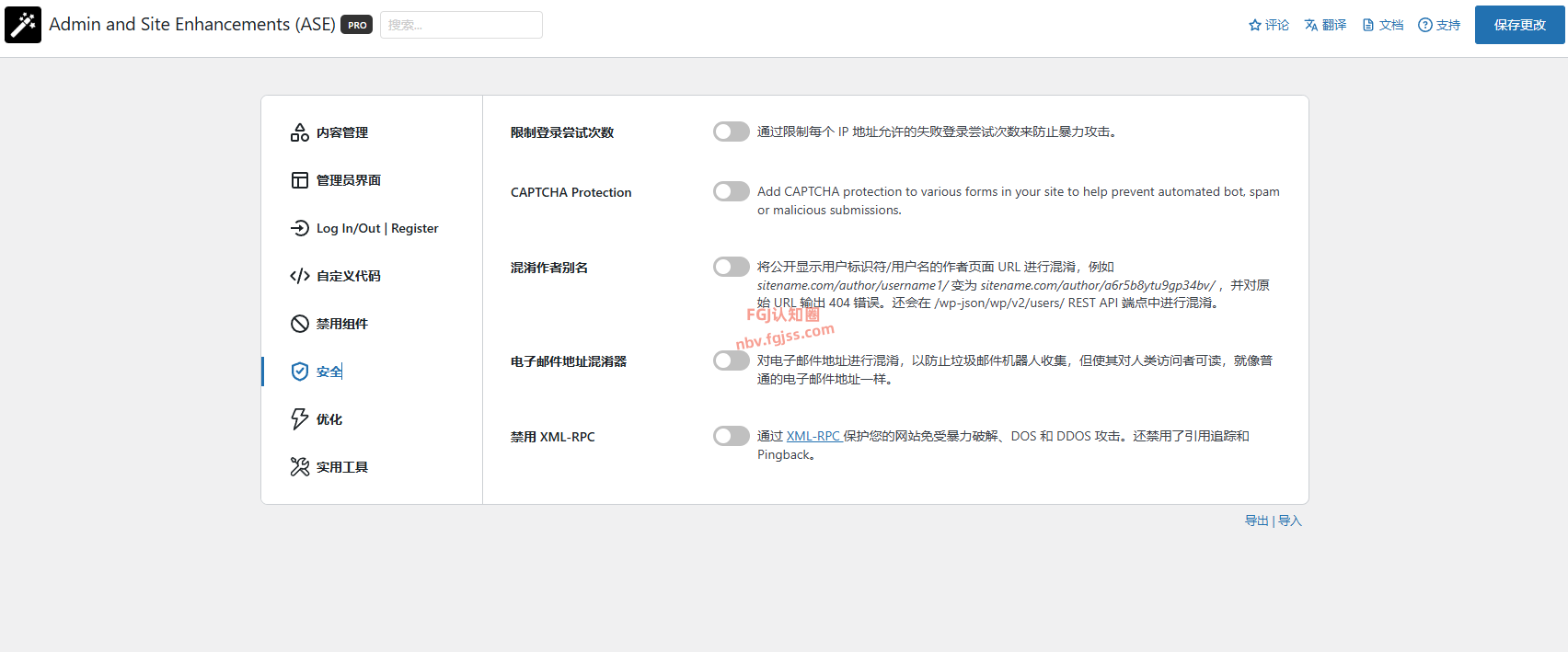The image size is (1568, 652).
Task: Click the 内容管理 shapes icon
Action: (300, 132)
